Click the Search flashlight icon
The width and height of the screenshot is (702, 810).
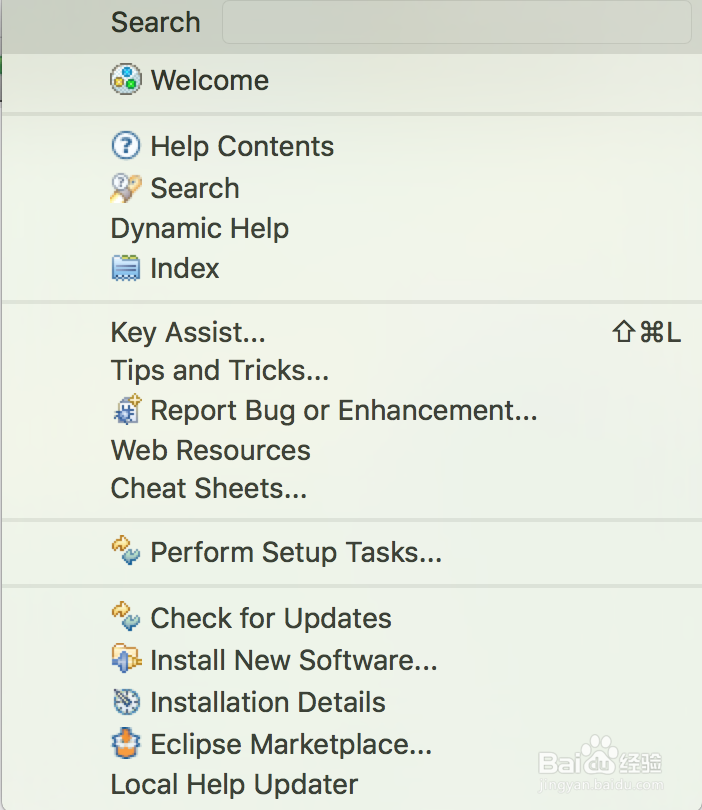[126, 188]
